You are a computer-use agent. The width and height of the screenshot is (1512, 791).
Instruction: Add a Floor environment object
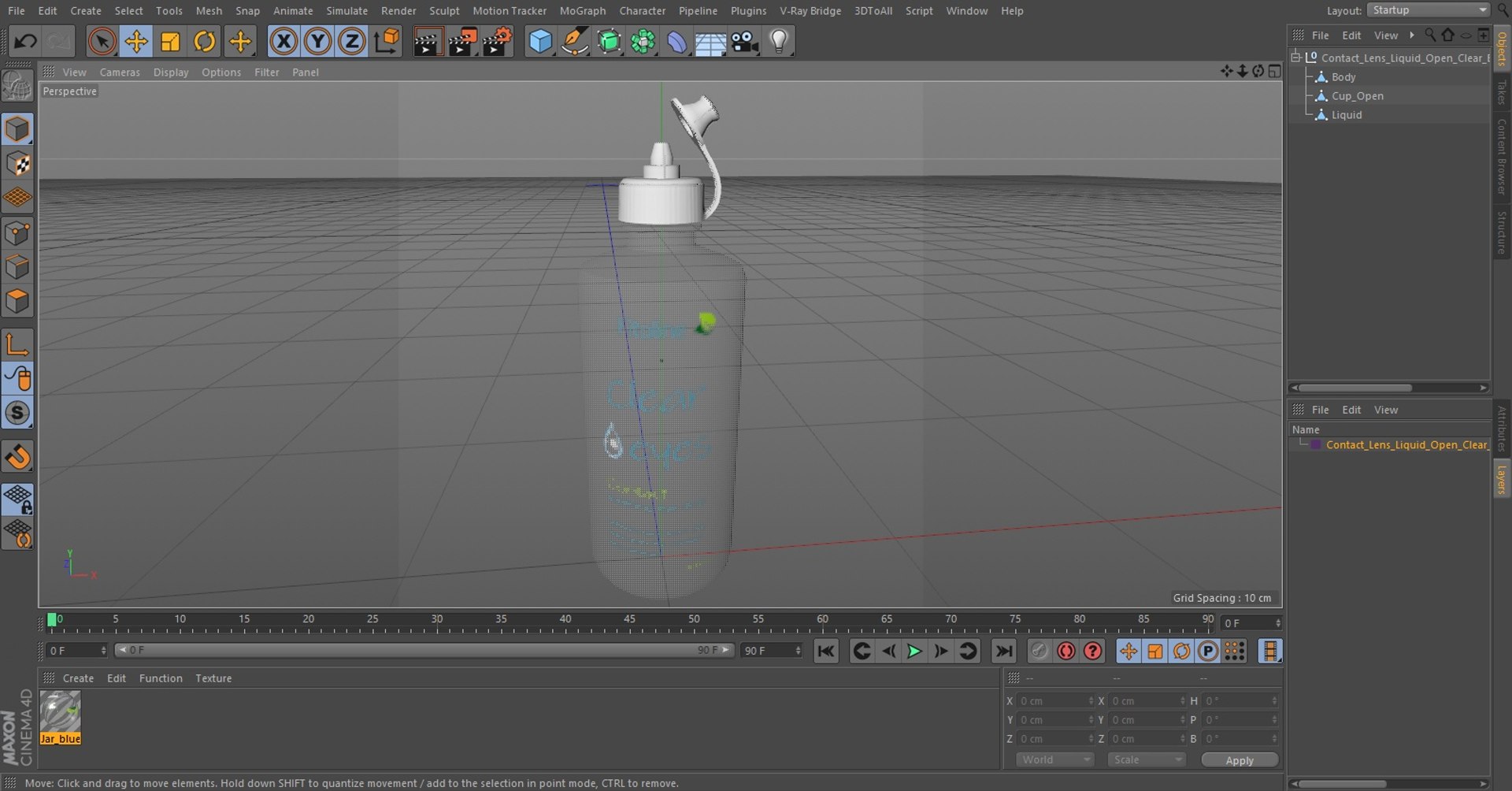(710, 41)
